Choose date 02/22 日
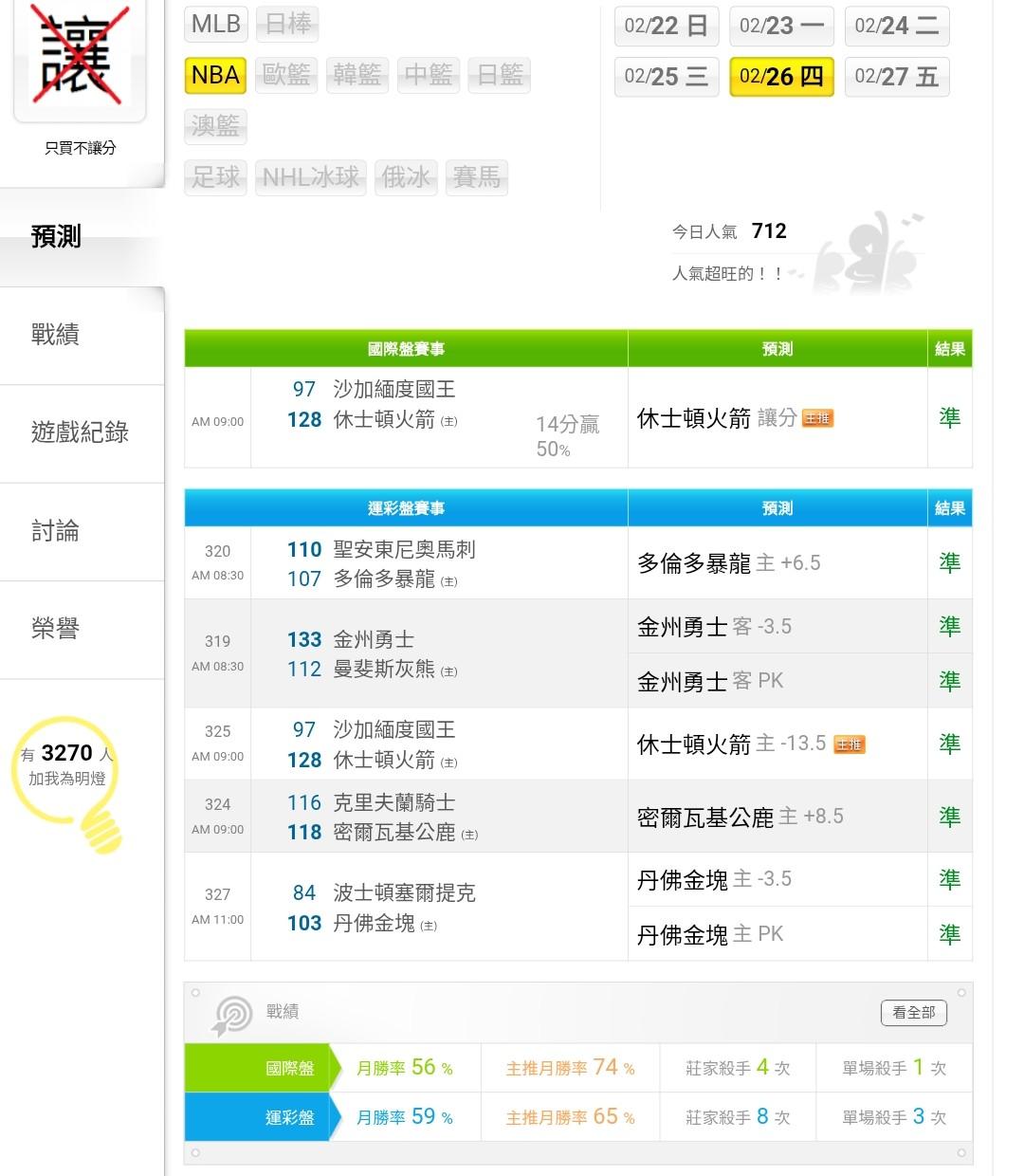The image size is (1024, 1176). [x=667, y=26]
